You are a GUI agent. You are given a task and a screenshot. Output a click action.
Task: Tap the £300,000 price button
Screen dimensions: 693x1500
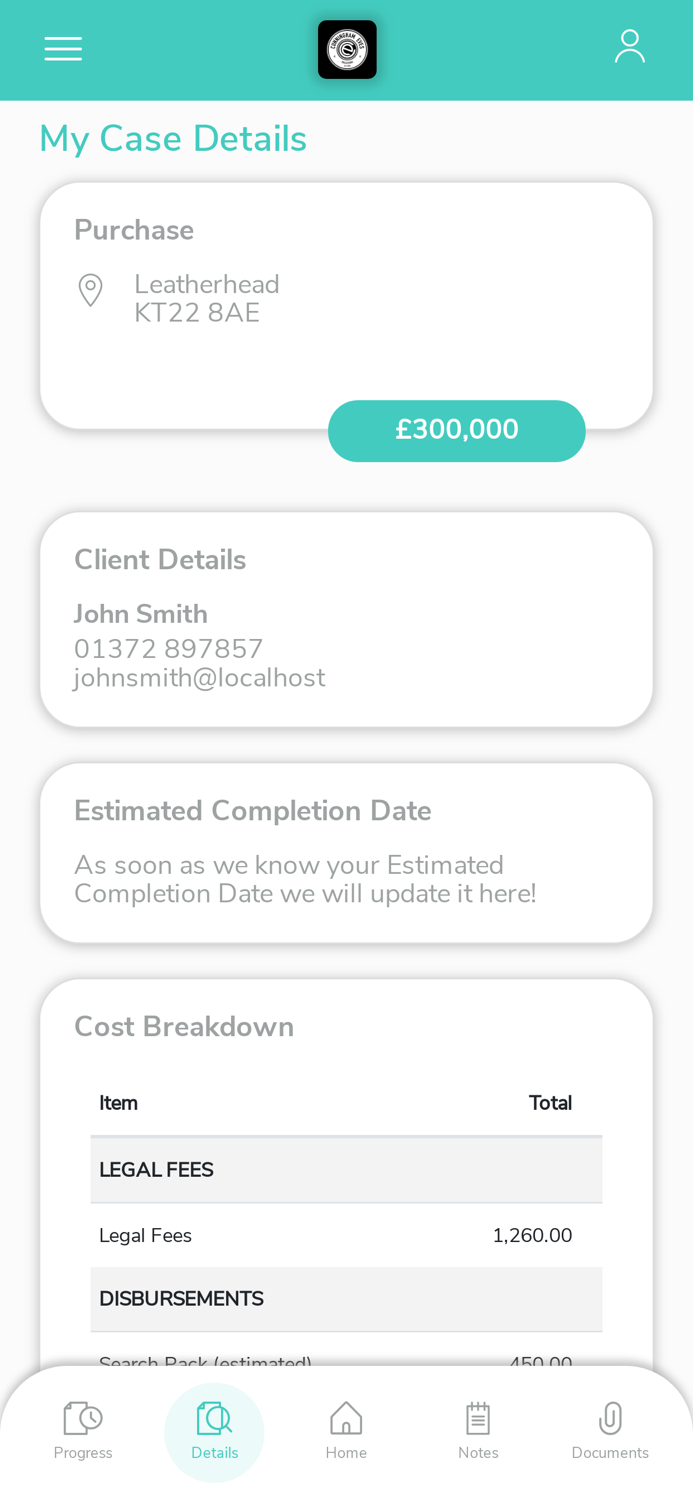click(457, 430)
